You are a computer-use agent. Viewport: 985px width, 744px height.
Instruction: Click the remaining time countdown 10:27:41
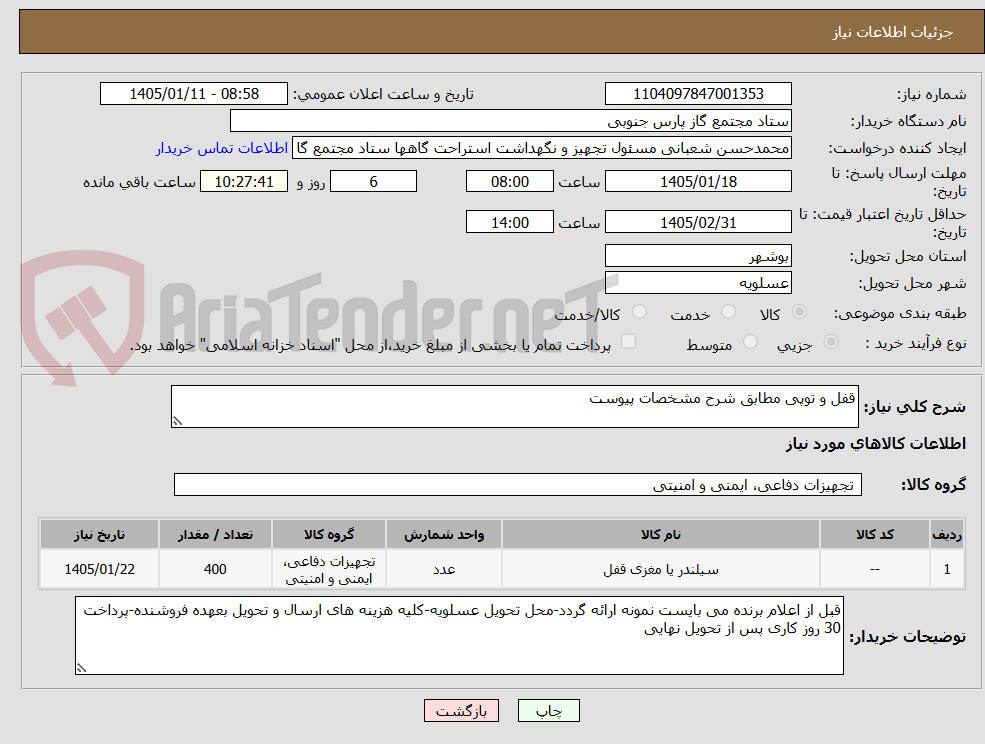coord(244,182)
